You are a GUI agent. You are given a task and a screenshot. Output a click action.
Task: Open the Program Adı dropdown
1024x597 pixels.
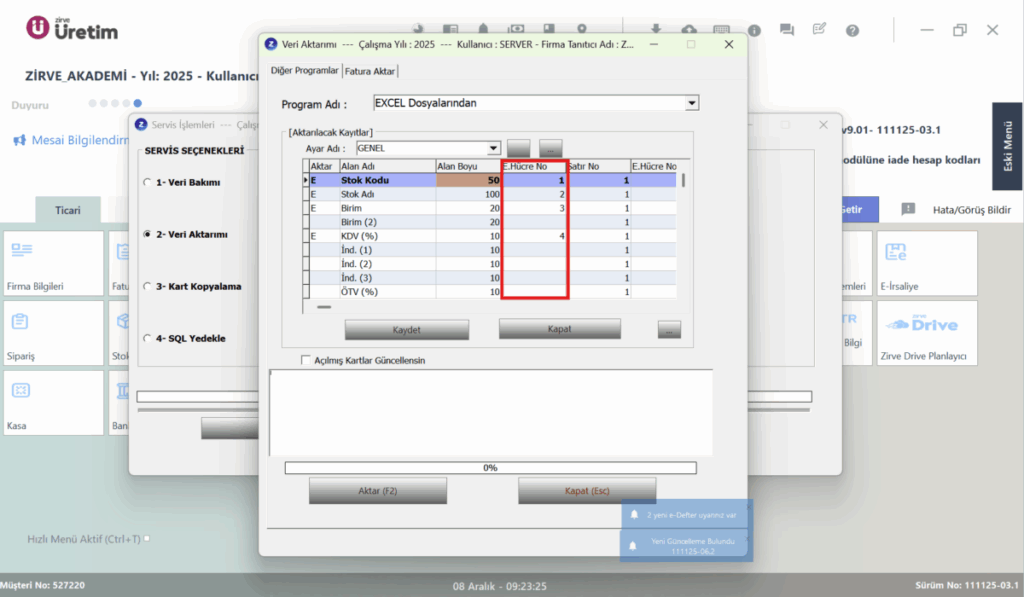(692, 103)
